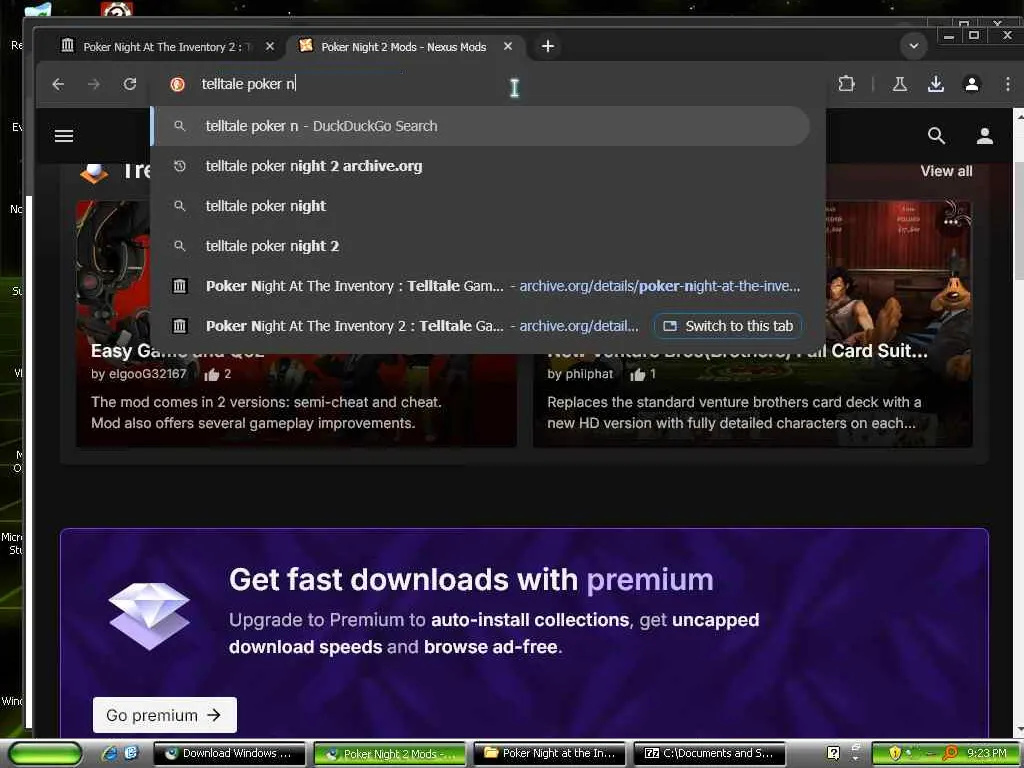Switch to Poker Night At The Inventory 2 tab
Image resolution: width=1024 pixels, height=768 pixels.
coord(167,47)
